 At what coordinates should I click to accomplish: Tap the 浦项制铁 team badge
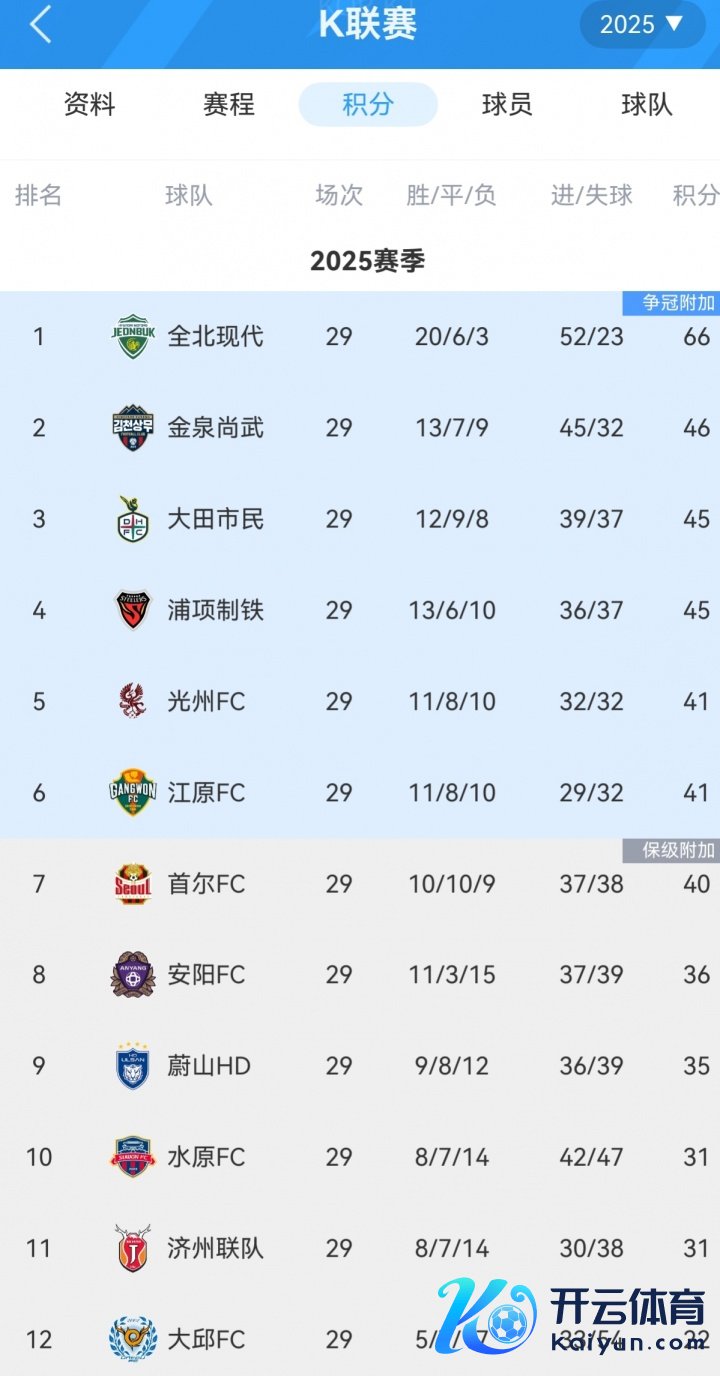(x=132, y=610)
